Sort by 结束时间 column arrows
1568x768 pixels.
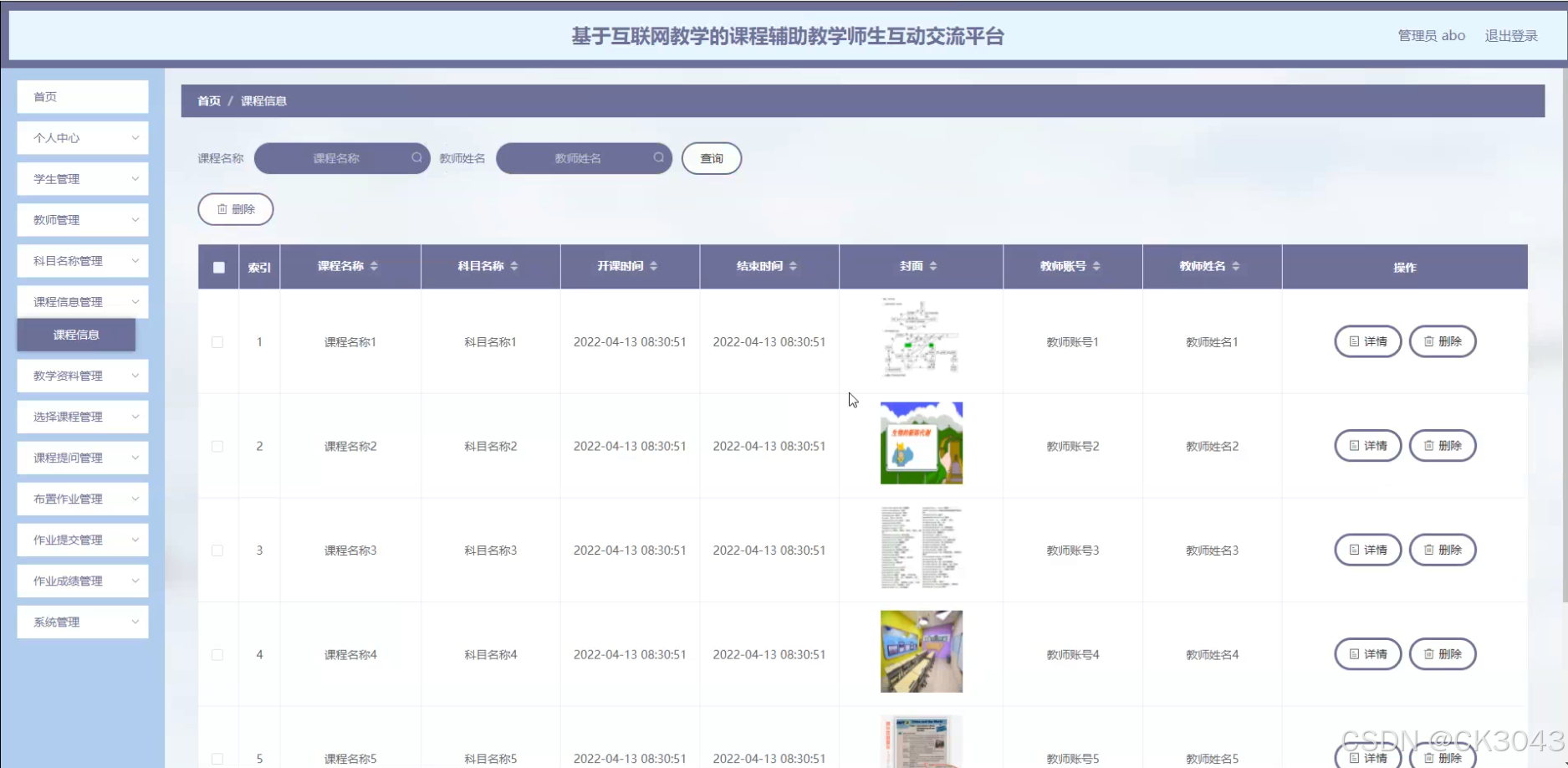[793, 266]
